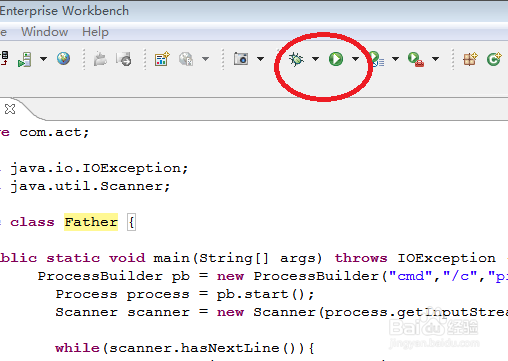Click the External Tools run icon with toolbox
Screen dimensions: 508x361
(x=416, y=59)
